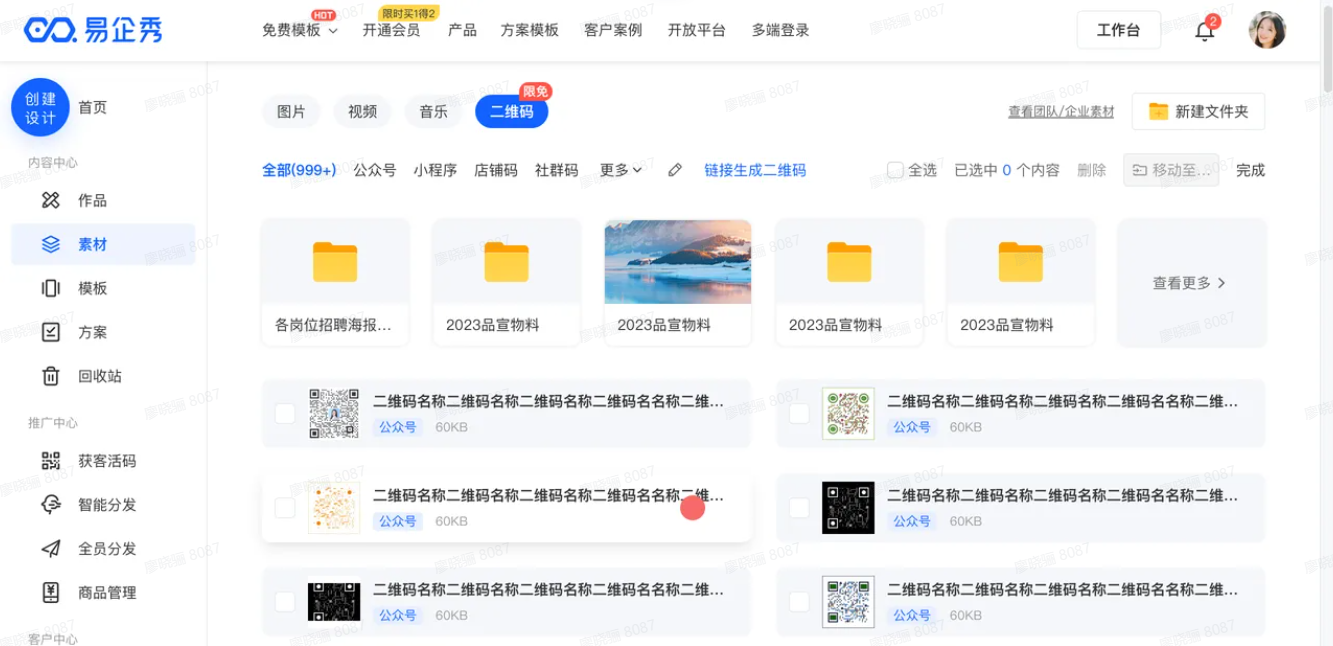Viewport: 1333px width, 646px height.
Task: Click the 创建设计 button
Action: tap(40, 107)
